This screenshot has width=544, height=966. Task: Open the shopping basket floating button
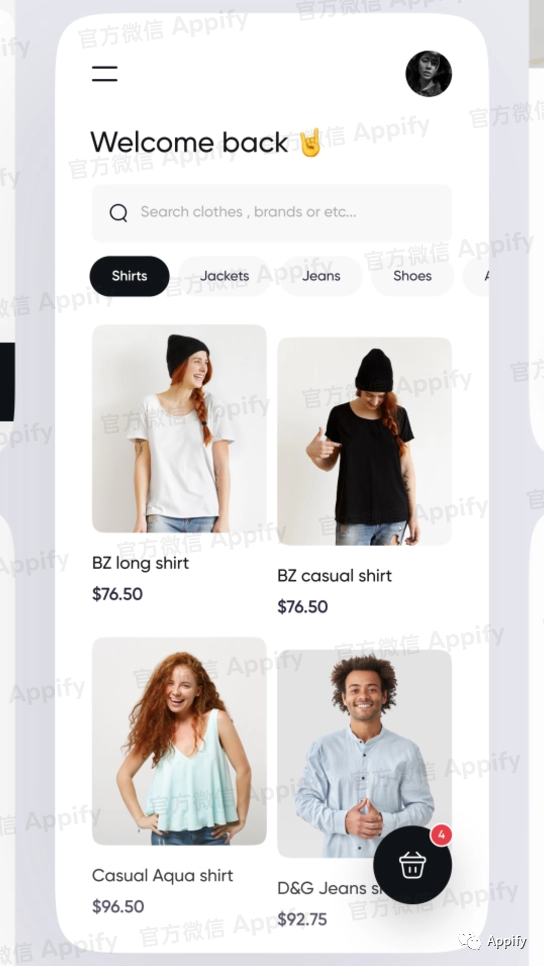pos(412,864)
